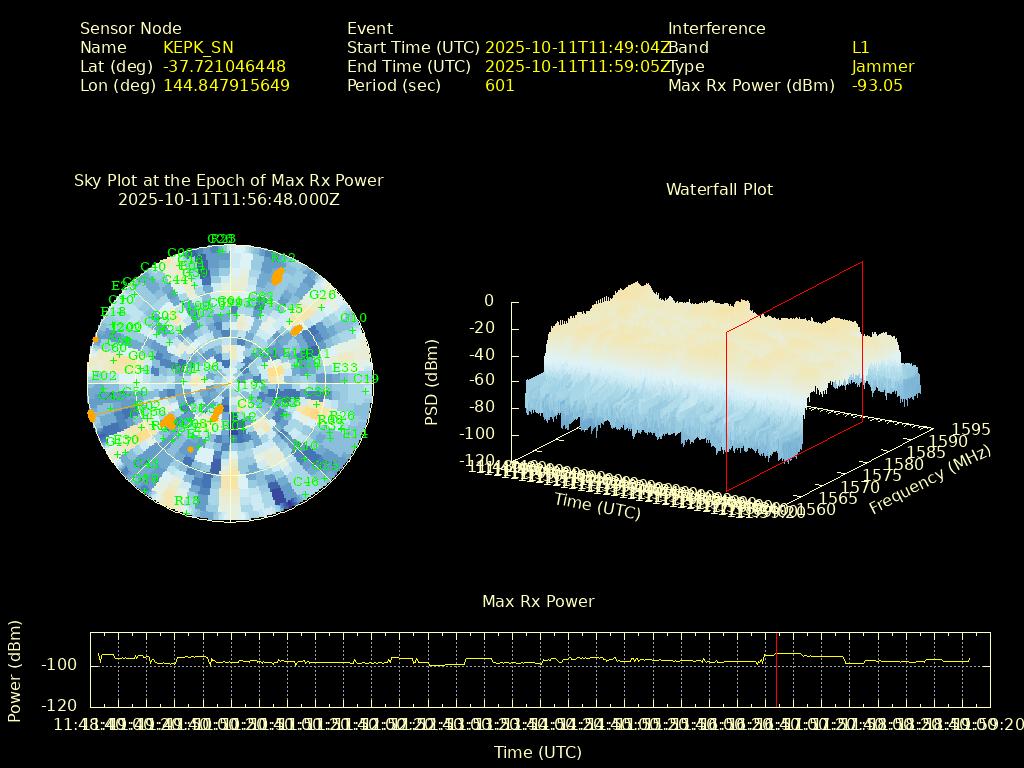The image size is (1024, 768).
Task: Click the Max Rx Power value -93.05
Action: 877,86
